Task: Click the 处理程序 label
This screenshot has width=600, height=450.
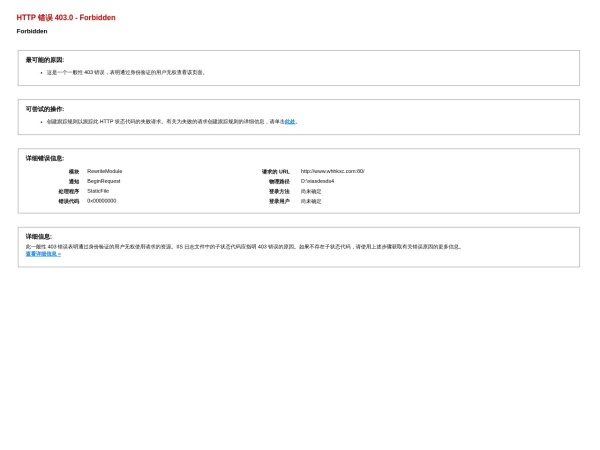Action: pos(69,191)
